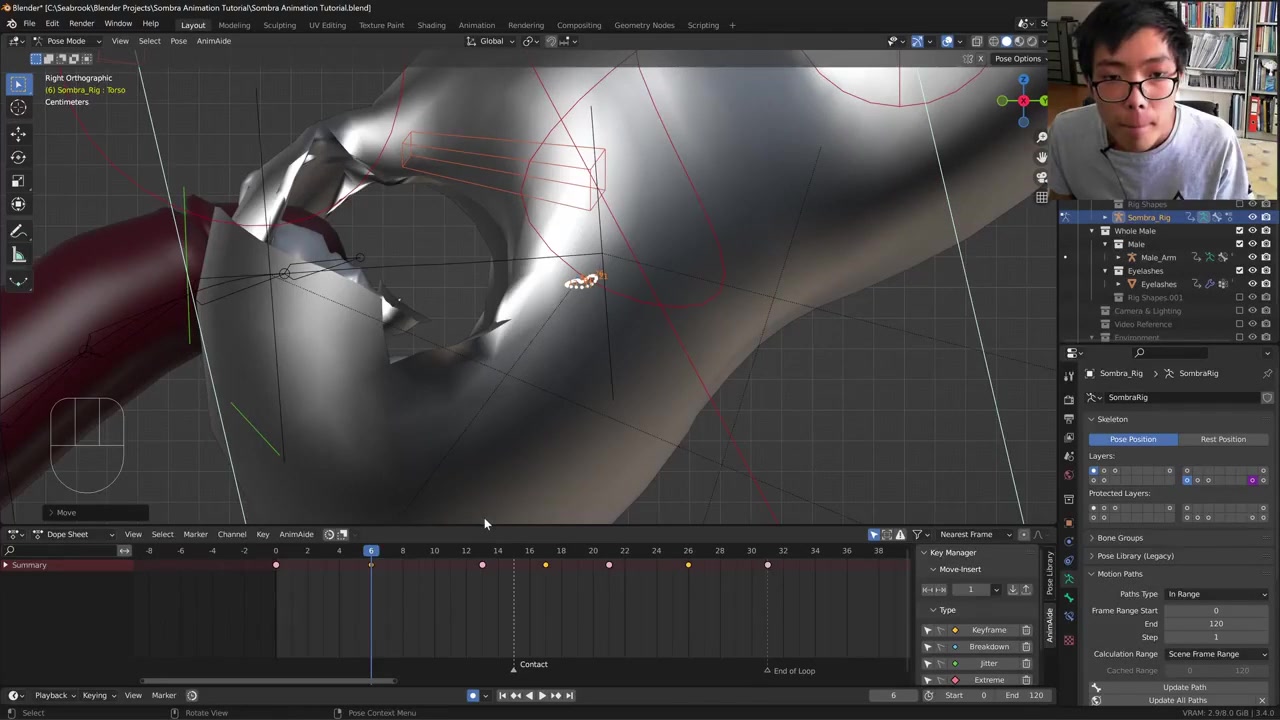Switch to the Sculpting workspace tab
The image size is (1280, 720).
point(279,25)
